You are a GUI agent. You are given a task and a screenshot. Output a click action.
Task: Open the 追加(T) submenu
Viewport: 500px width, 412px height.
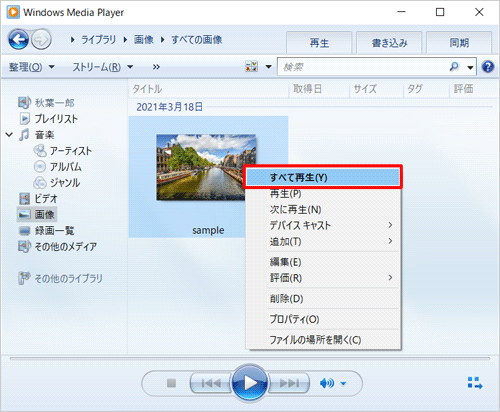point(323,241)
